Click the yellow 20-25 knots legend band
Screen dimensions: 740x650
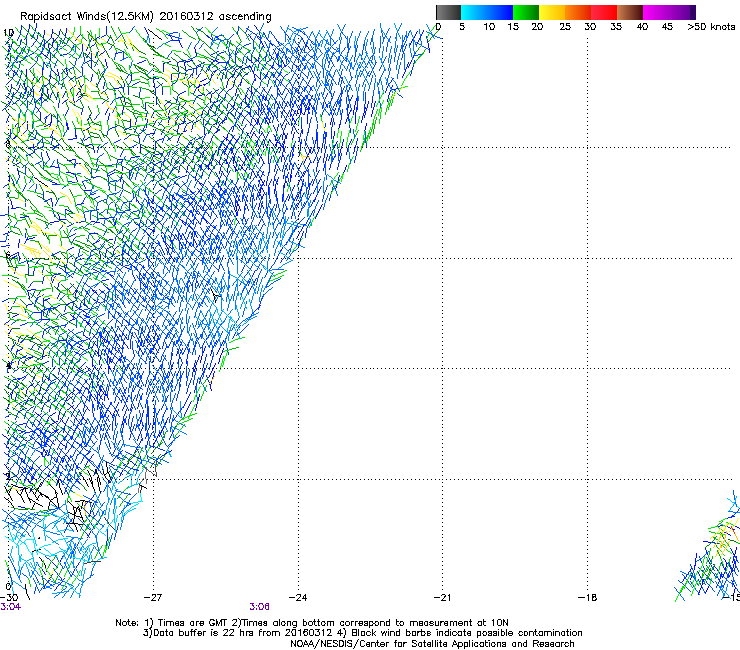(552, 12)
